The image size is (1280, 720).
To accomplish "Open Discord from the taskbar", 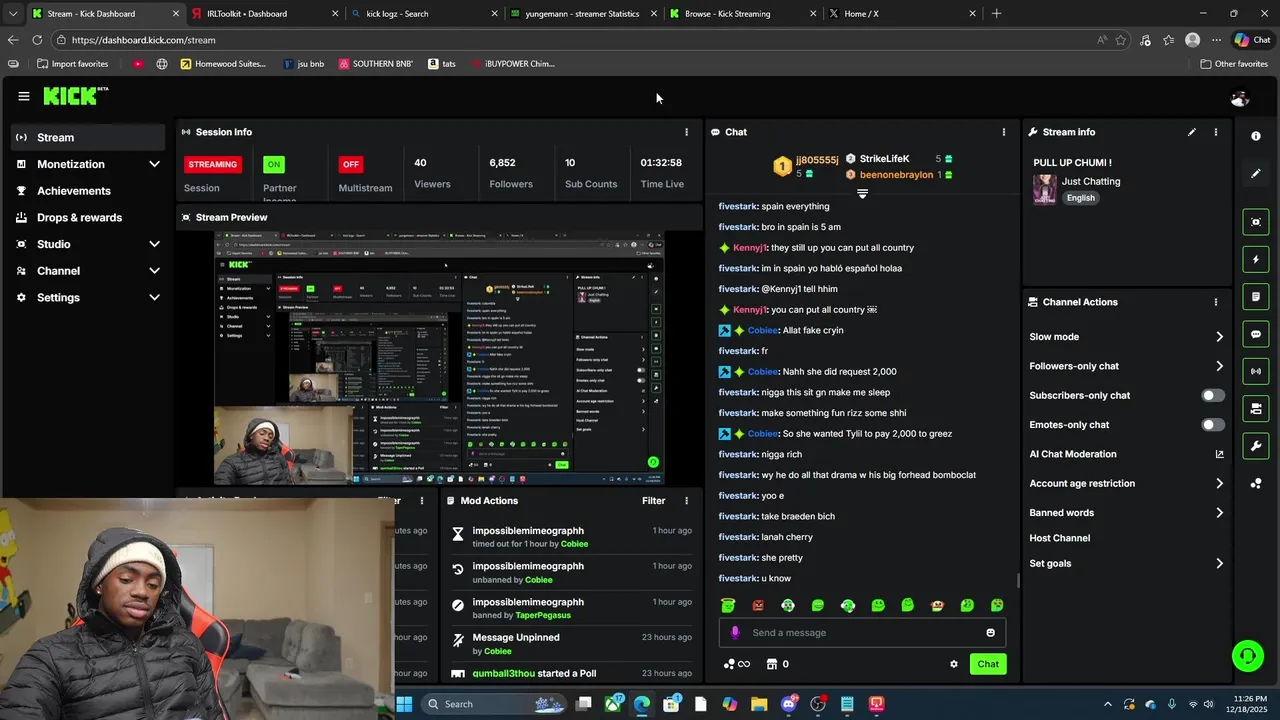I will tap(788, 704).
